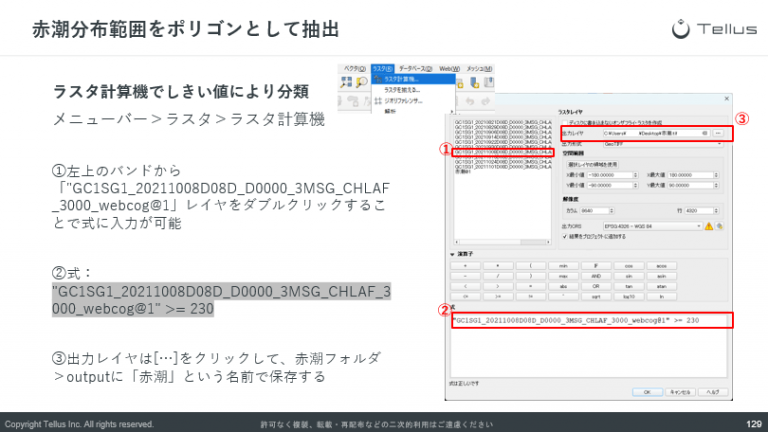The width and height of the screenshot is (768, 432).
Task: Click the acos operator button
Action: 662,266
